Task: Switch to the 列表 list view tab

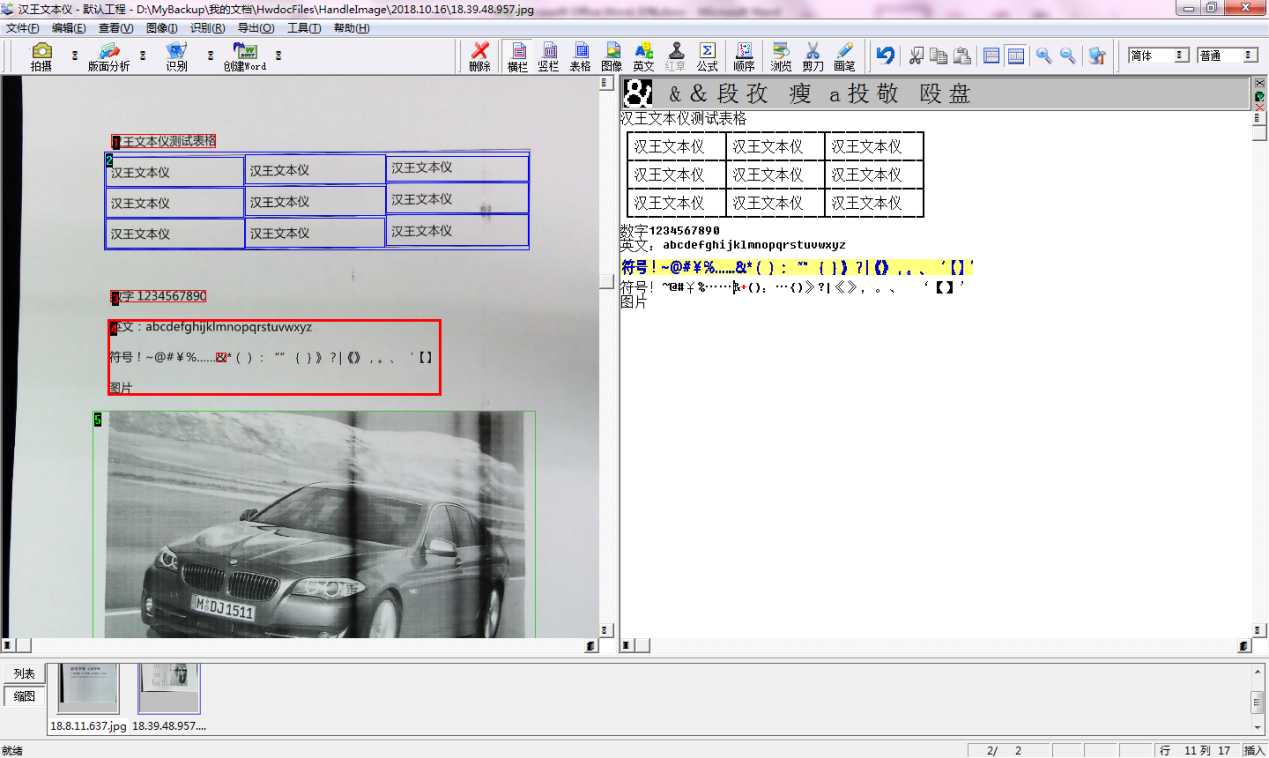Action: 24,673
